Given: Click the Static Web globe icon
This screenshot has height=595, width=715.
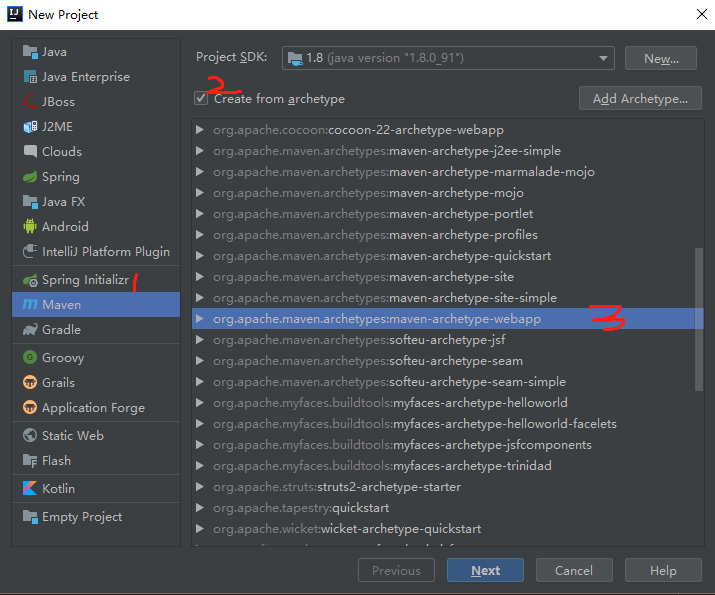Looking at the screenshot, I should click(x=30, y=435).
